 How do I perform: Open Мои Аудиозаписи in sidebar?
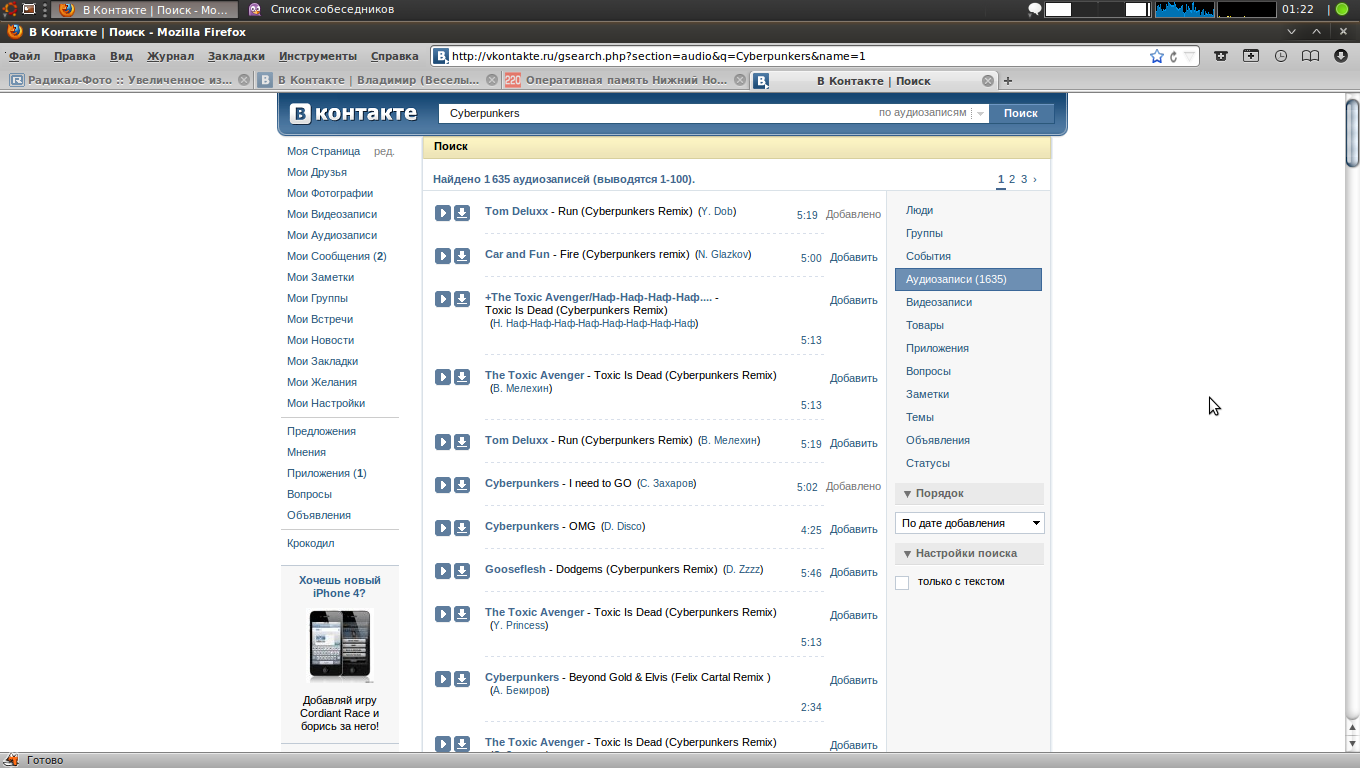point(332,236)
